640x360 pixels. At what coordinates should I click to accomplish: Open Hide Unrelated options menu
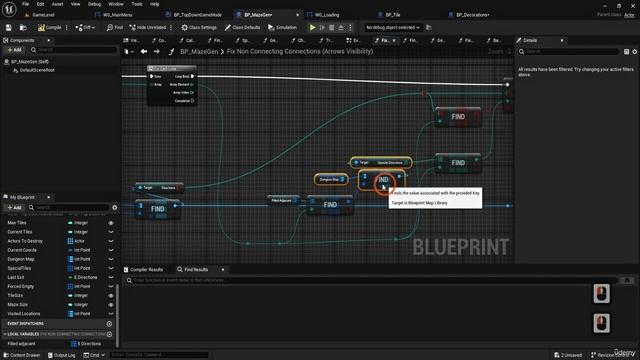click(x=171, y=27)
